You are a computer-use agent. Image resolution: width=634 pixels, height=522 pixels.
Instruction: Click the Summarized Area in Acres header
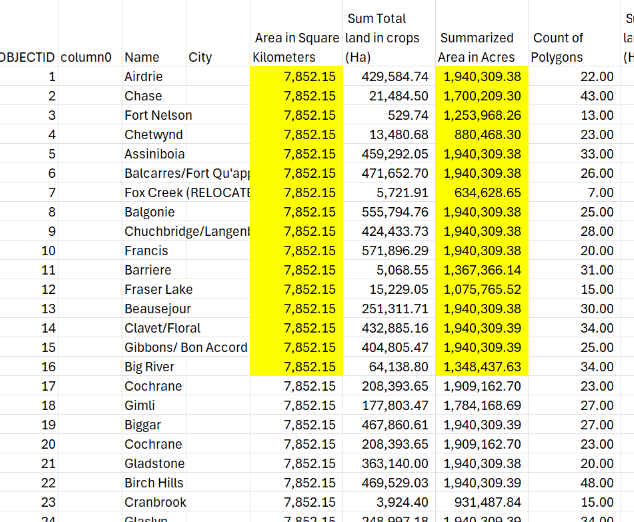tap(477, 47)
